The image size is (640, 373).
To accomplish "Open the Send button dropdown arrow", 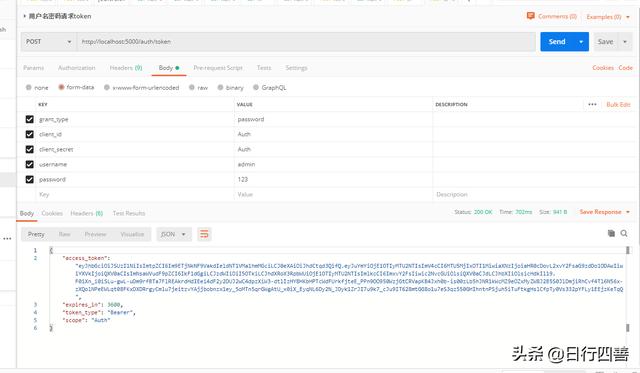I will click(581, 42).
